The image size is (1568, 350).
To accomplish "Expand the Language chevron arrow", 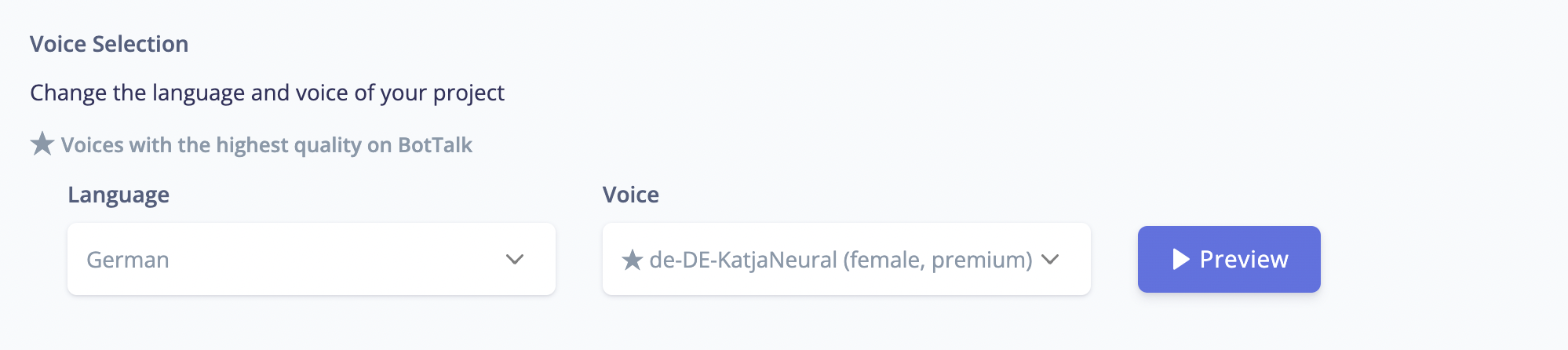I will point(515,260).
